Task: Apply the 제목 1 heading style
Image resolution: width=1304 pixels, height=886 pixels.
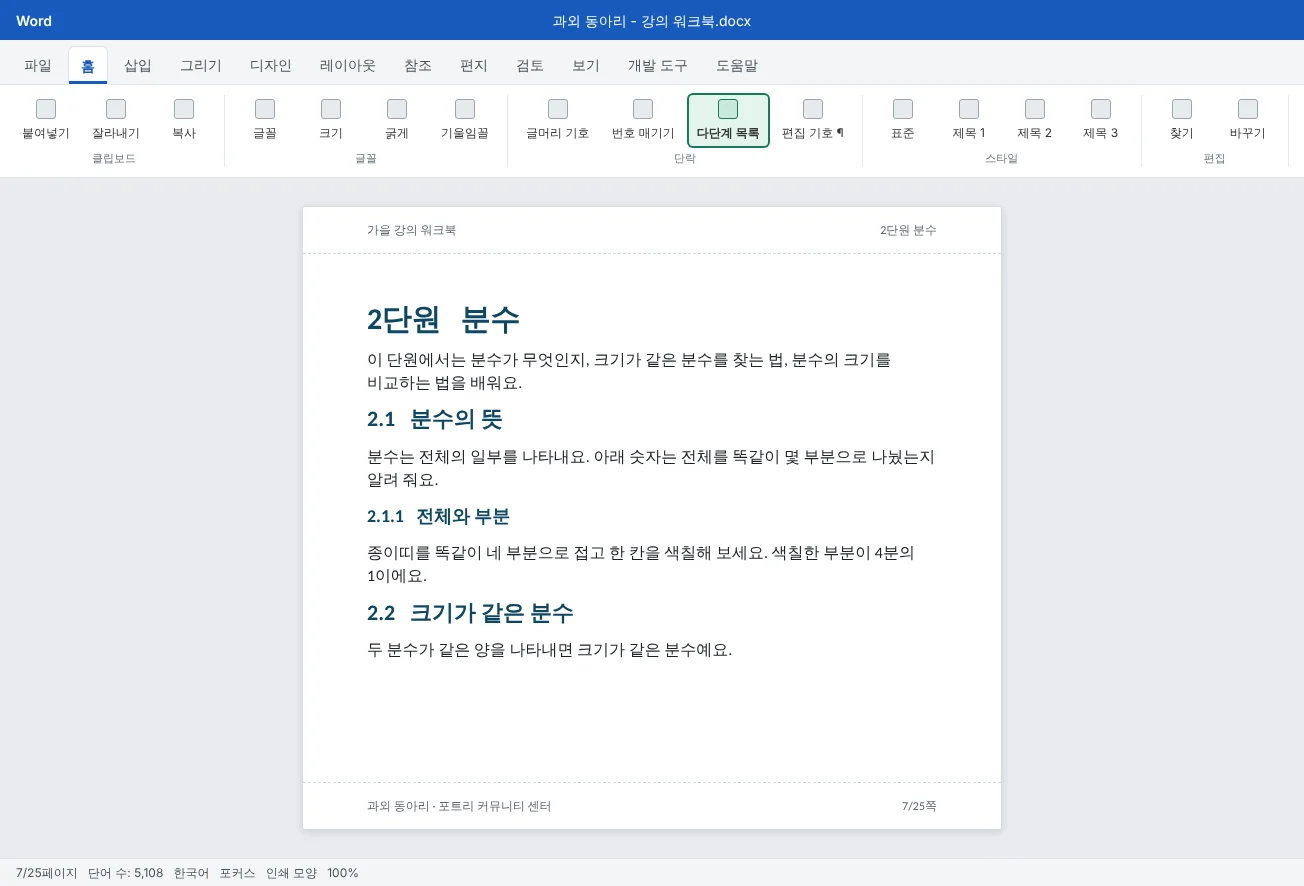Action: [x=969, y=120]
